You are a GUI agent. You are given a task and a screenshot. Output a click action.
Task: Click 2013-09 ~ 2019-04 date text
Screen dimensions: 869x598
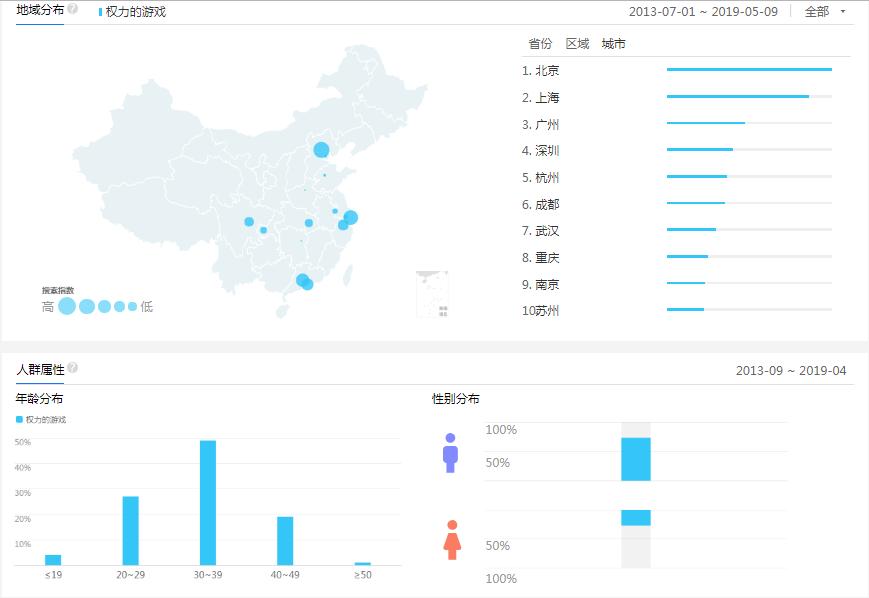click(791, 371)
